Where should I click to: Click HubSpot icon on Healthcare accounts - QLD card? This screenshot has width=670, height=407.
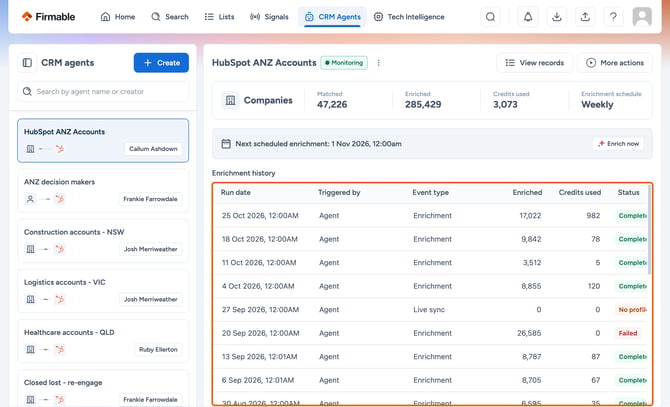[x=60, y=349]
